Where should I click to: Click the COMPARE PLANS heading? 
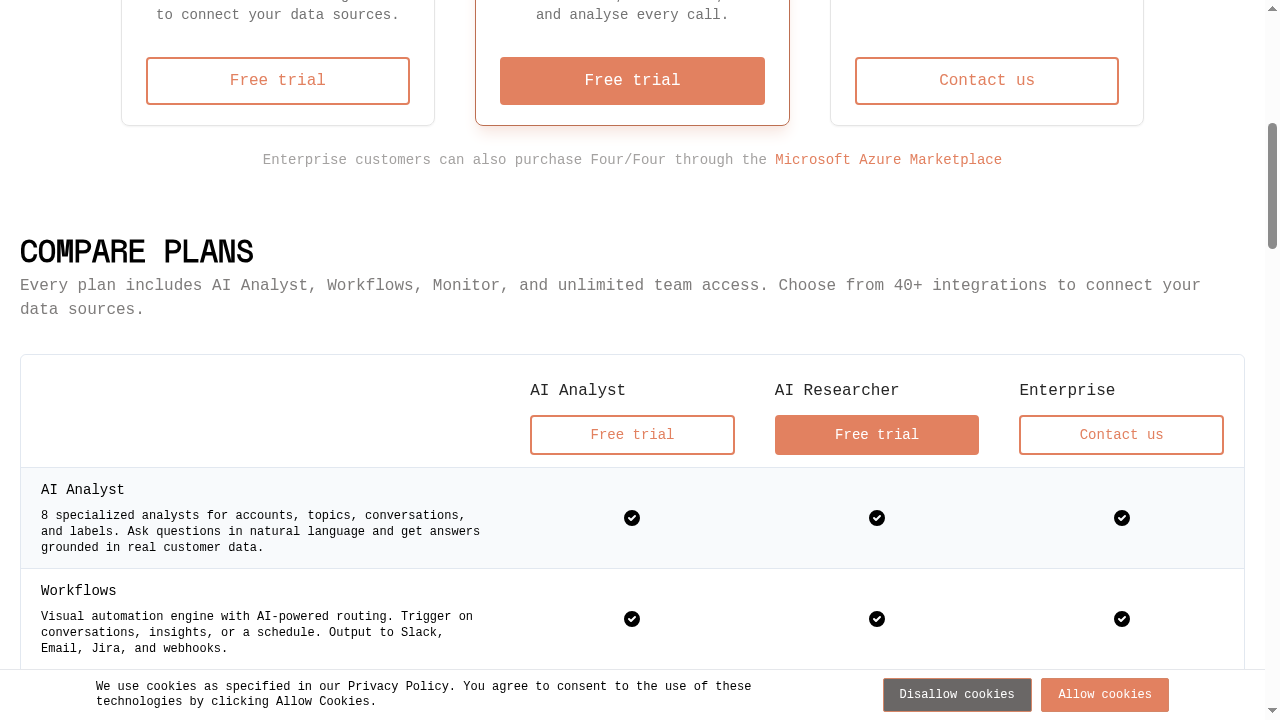137,251
